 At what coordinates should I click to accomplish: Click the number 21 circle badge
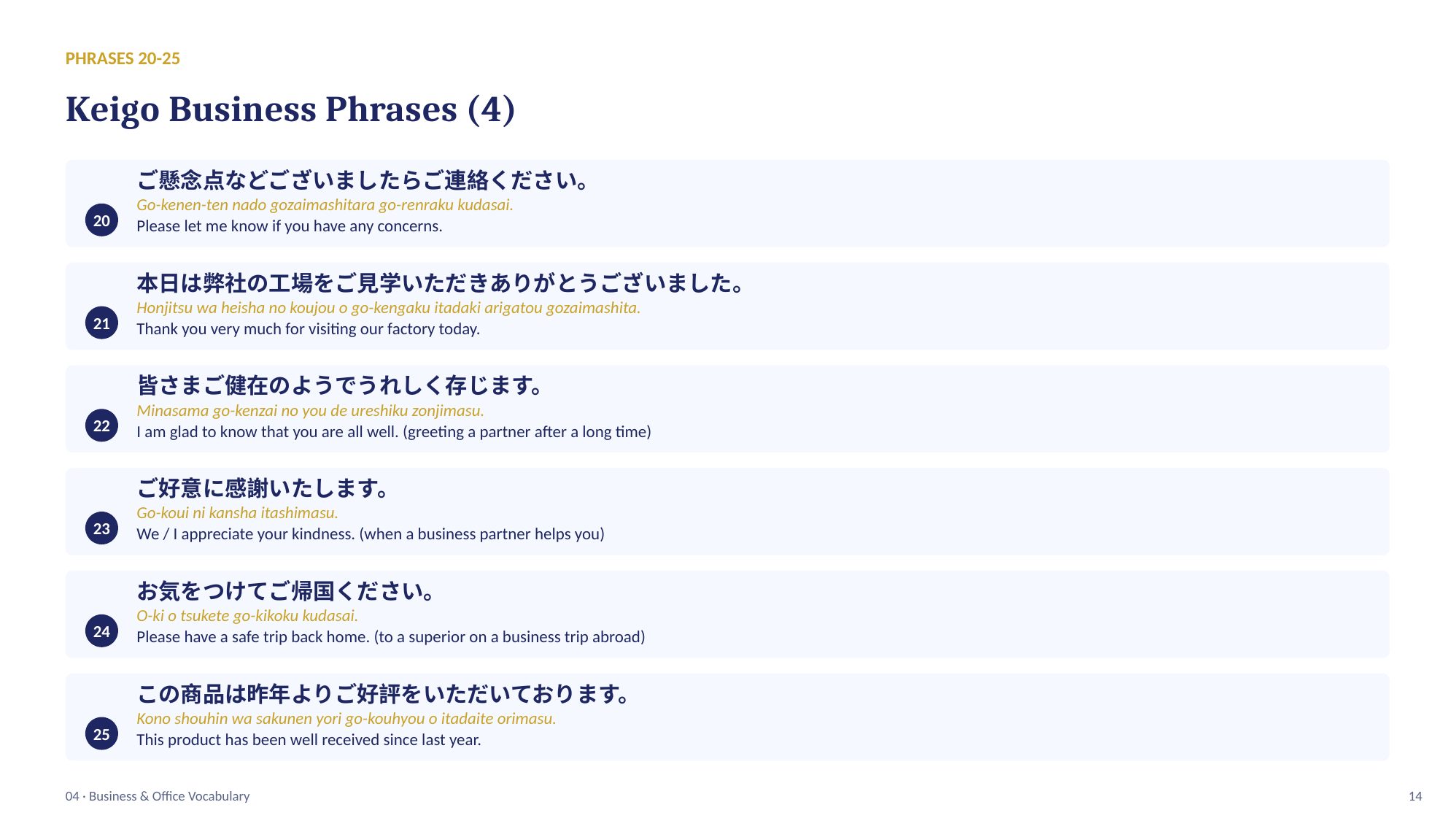click(101, 323)
